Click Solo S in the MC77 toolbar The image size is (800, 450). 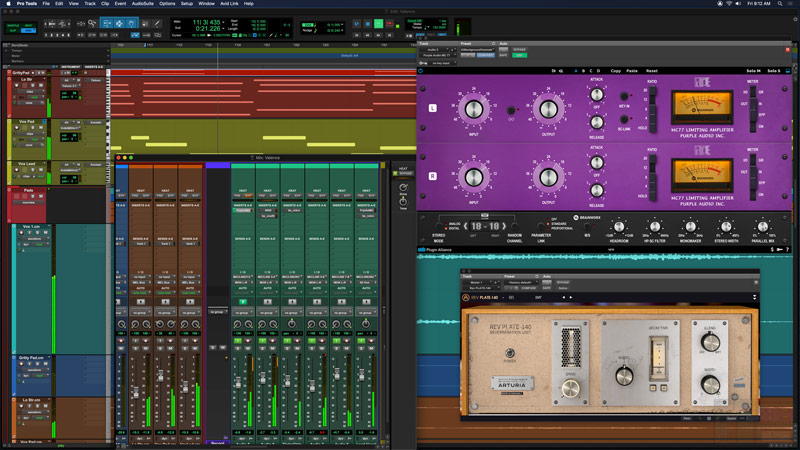coord(773,71)
